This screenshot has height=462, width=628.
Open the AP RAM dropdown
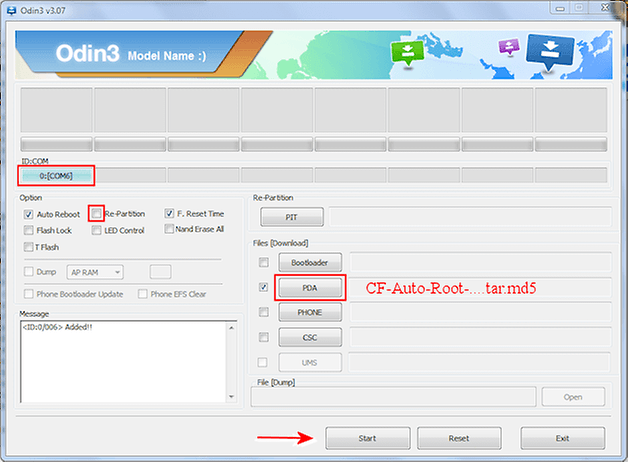(95, 272)
